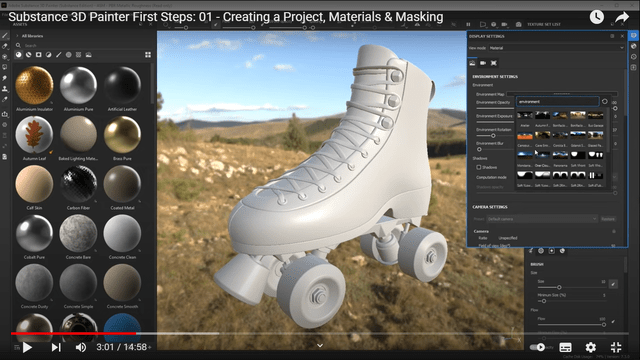Mute the YouTube video volume
Screen dimensions: 640x360
pyautogui.click(x=81, y=347)
